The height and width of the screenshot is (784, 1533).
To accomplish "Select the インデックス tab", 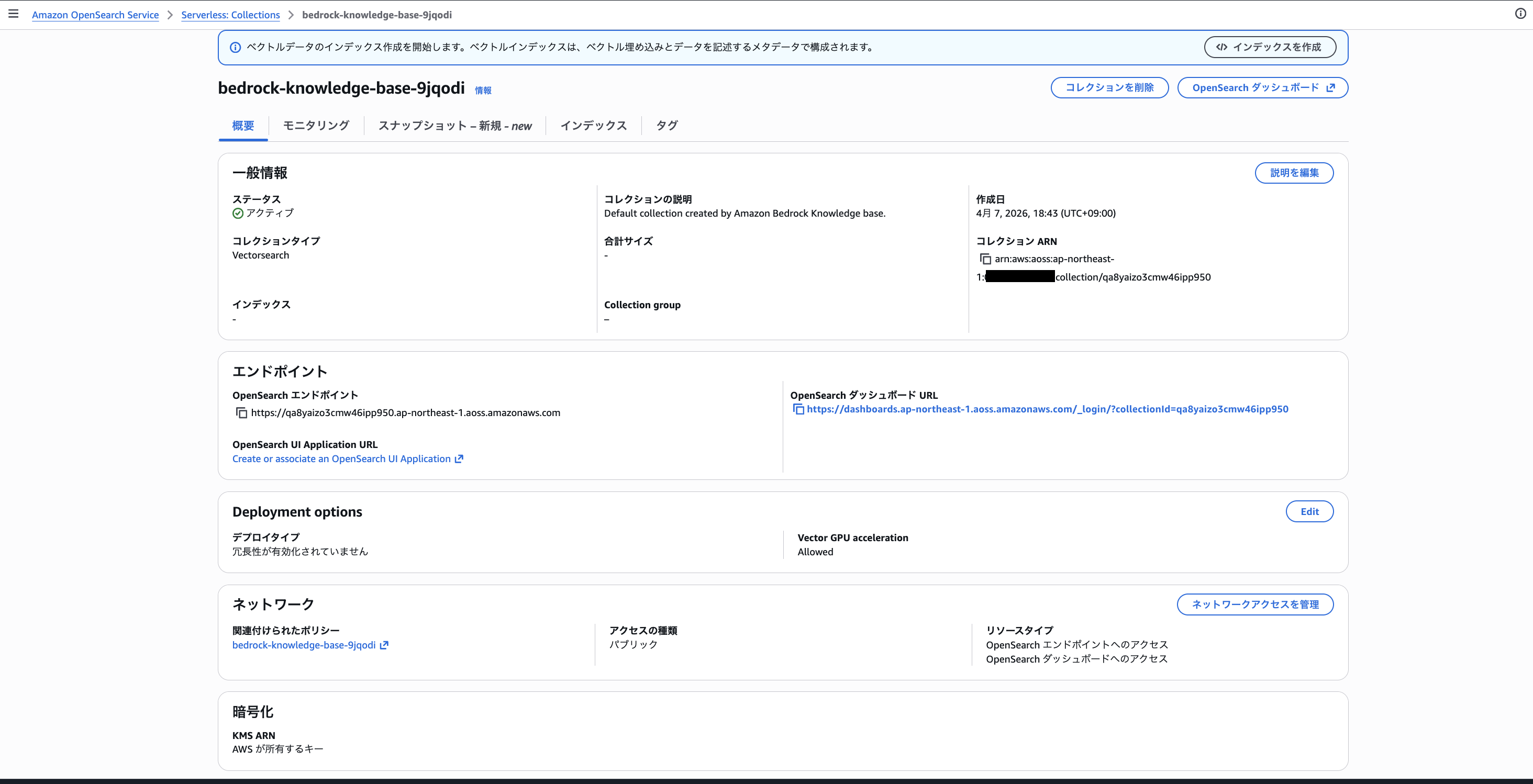I will (x=593, y=126).
